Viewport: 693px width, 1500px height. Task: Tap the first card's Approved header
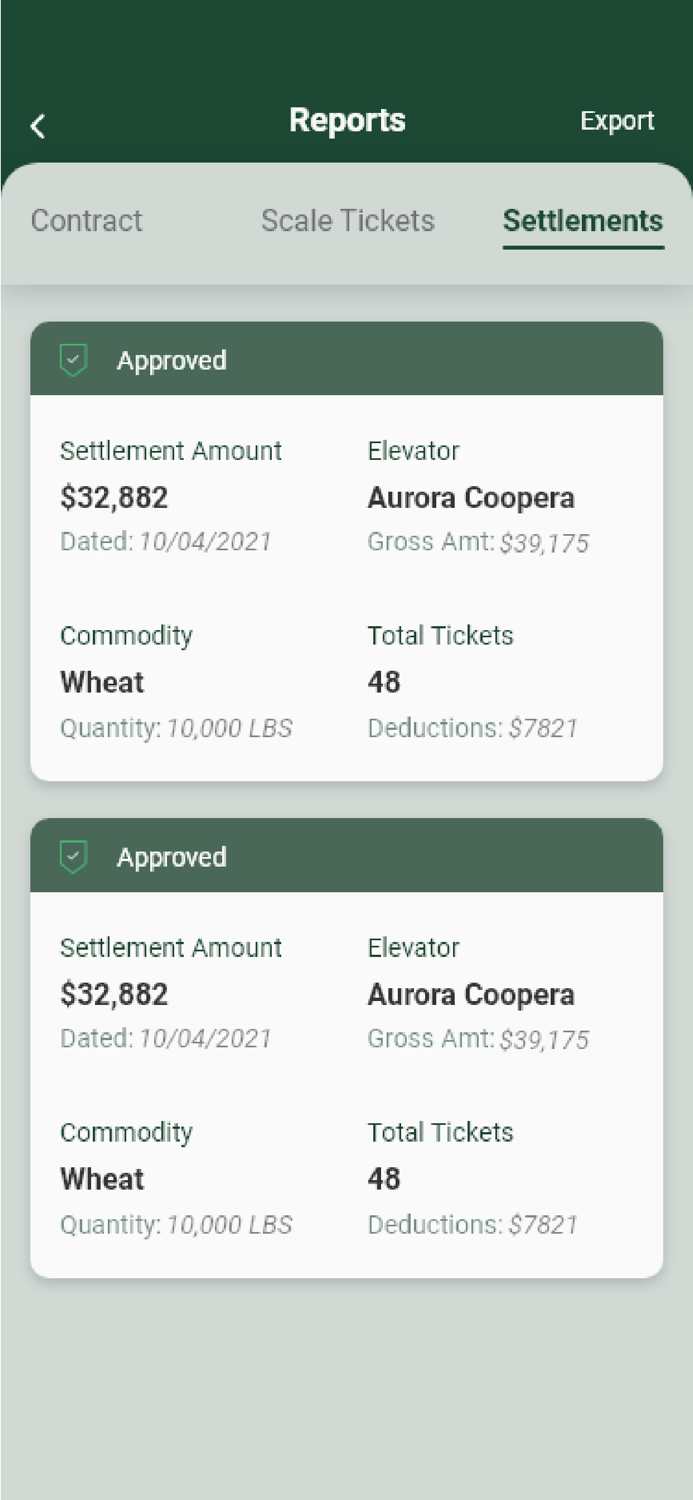(x=346, y=360)
